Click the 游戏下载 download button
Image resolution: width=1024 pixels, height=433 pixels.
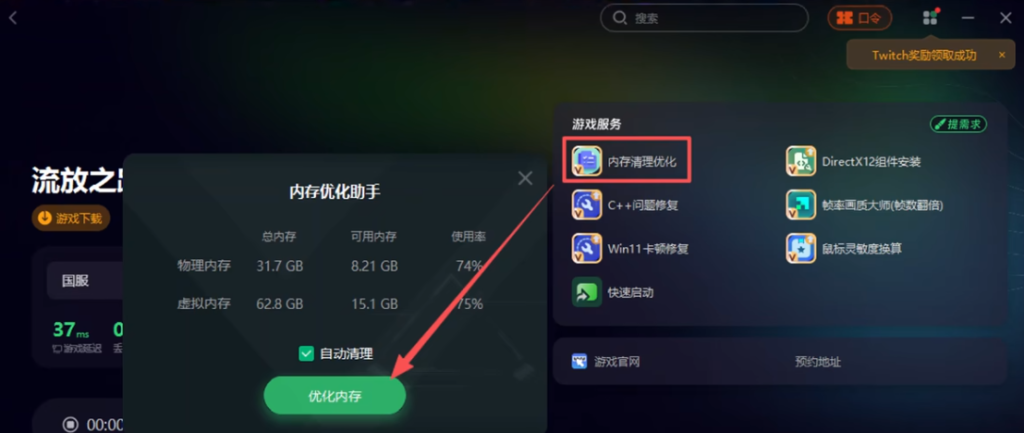point(71,218)
